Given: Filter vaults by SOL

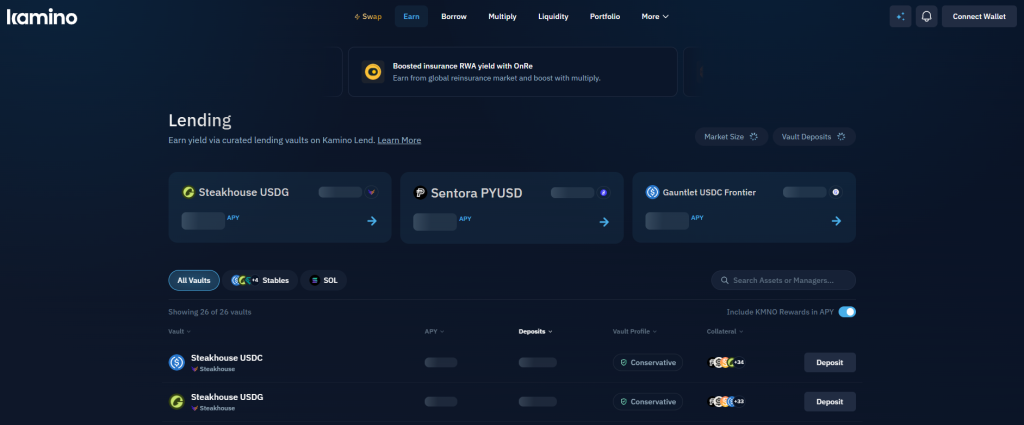Looking at the screenshot, I should pos(324,280).
